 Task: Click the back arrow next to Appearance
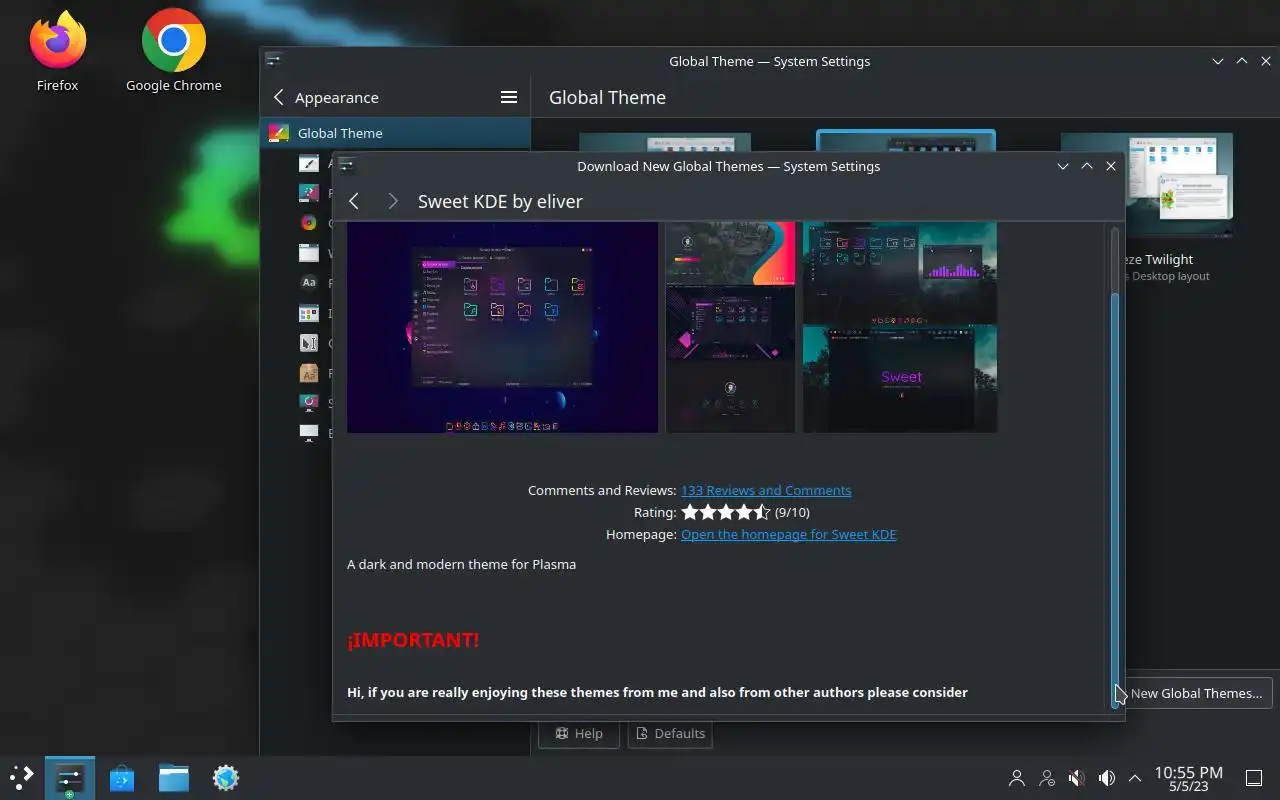279,97
